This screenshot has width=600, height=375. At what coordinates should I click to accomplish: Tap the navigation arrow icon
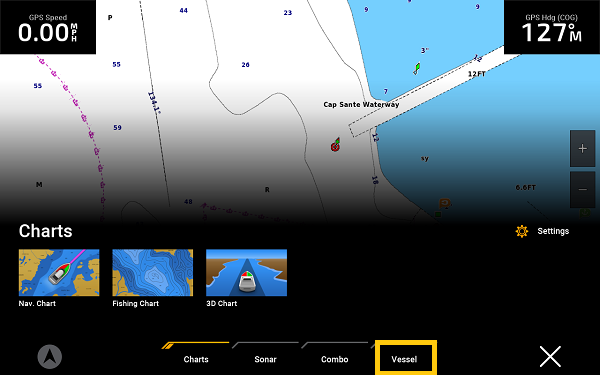[50, 357]
